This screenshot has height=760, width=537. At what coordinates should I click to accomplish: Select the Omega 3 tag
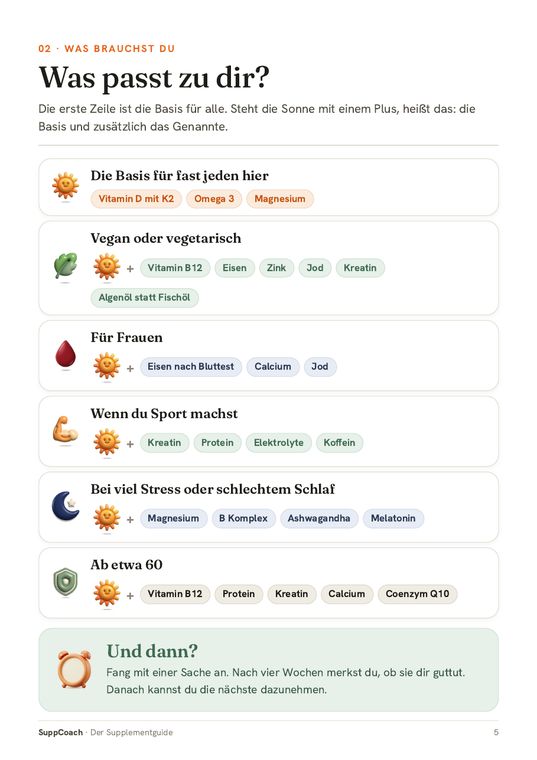214,199
